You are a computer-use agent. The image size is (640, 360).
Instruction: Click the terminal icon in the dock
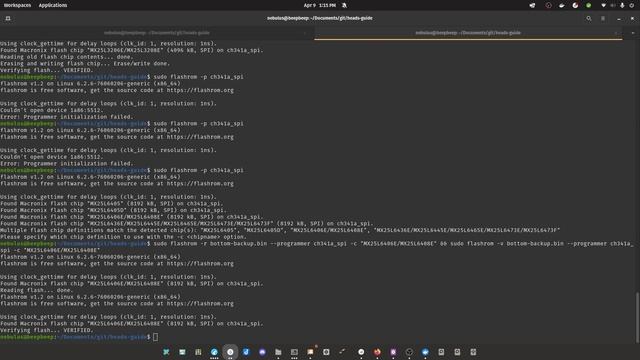(x=294, y=352)
